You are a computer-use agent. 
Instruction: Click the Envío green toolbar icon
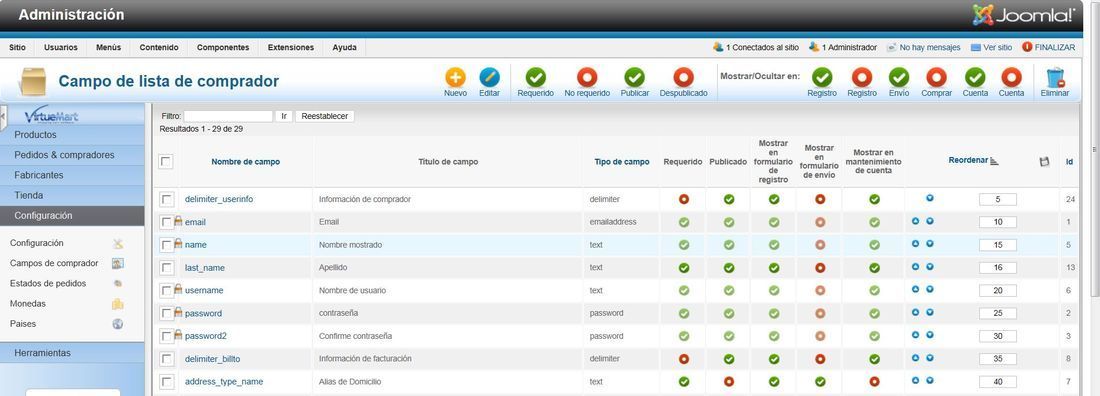click(x=899, y=77)
